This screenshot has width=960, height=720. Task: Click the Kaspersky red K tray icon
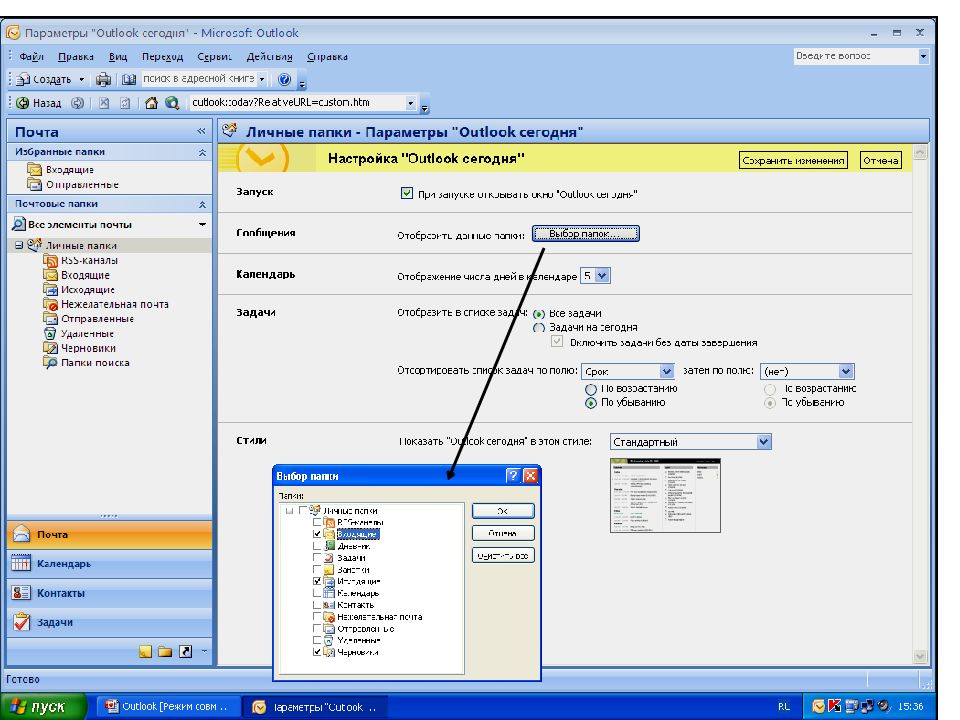(834, 706)
